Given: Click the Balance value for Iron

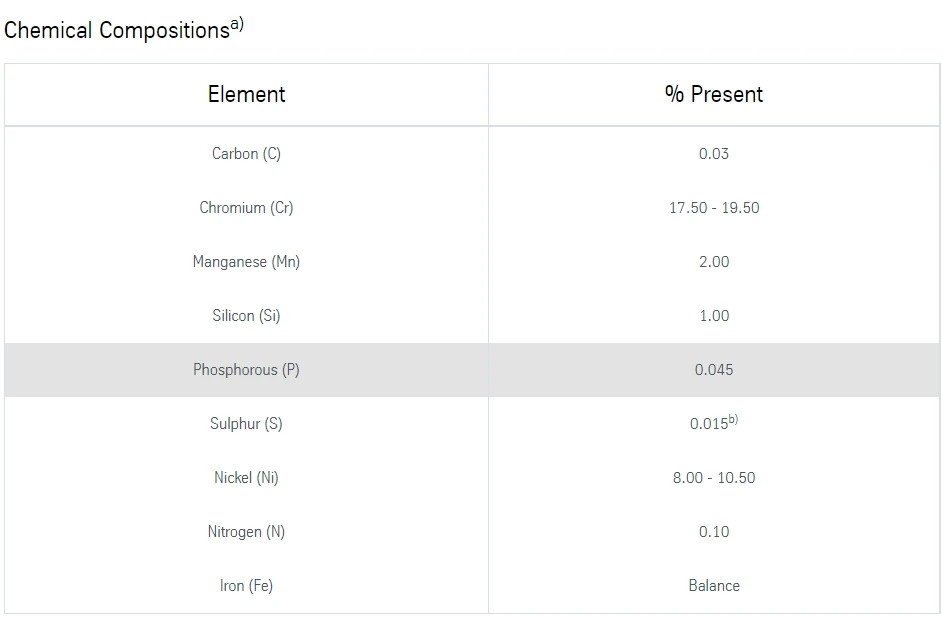Looking at the screenshot, I should tap(714, 586).
